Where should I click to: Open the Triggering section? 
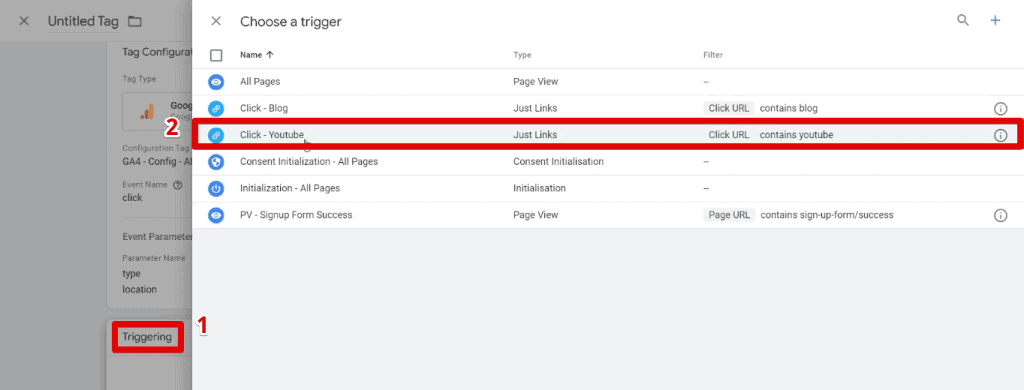tap(147, 337)
